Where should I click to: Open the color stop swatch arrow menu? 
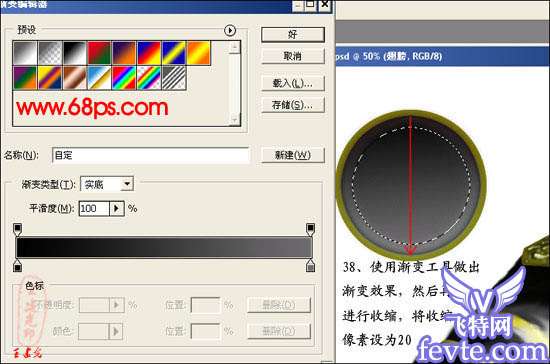coord(115,331)
